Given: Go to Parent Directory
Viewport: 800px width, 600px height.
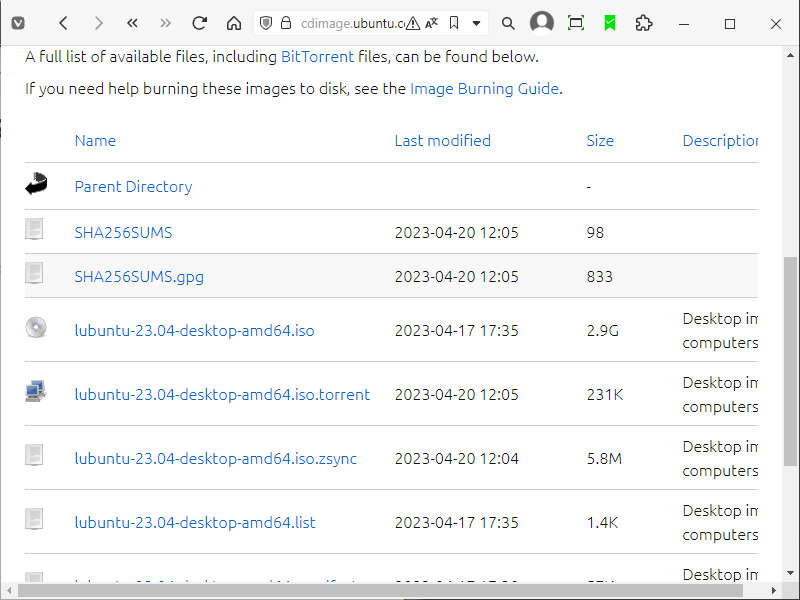Looking at the screenshot, I should coord(133,187).
